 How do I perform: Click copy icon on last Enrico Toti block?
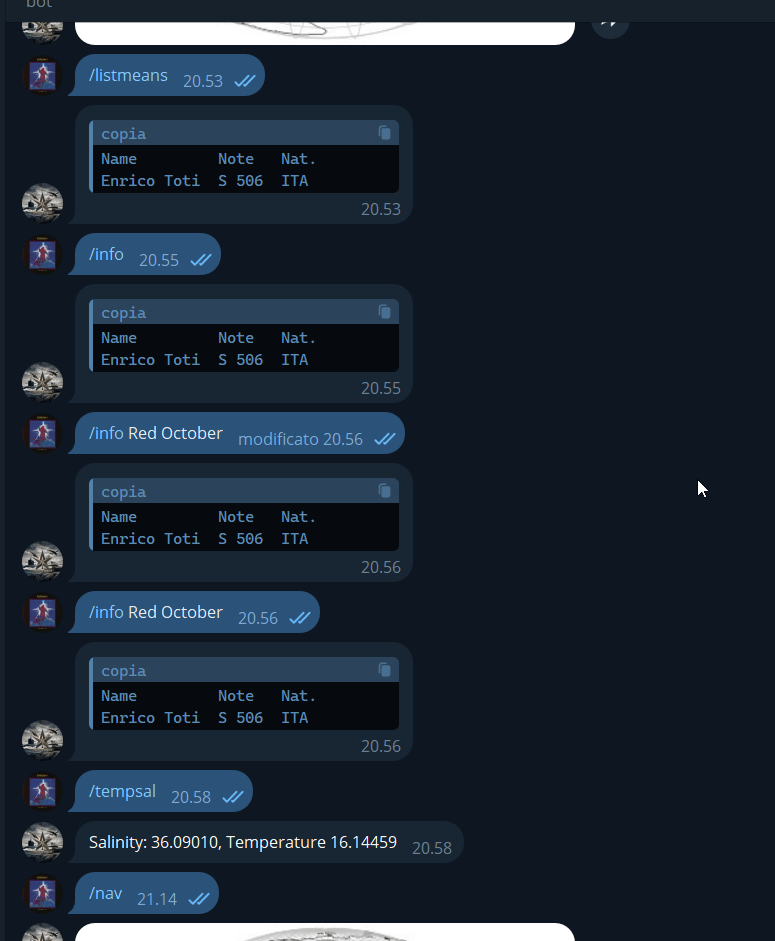click(384, 669)
